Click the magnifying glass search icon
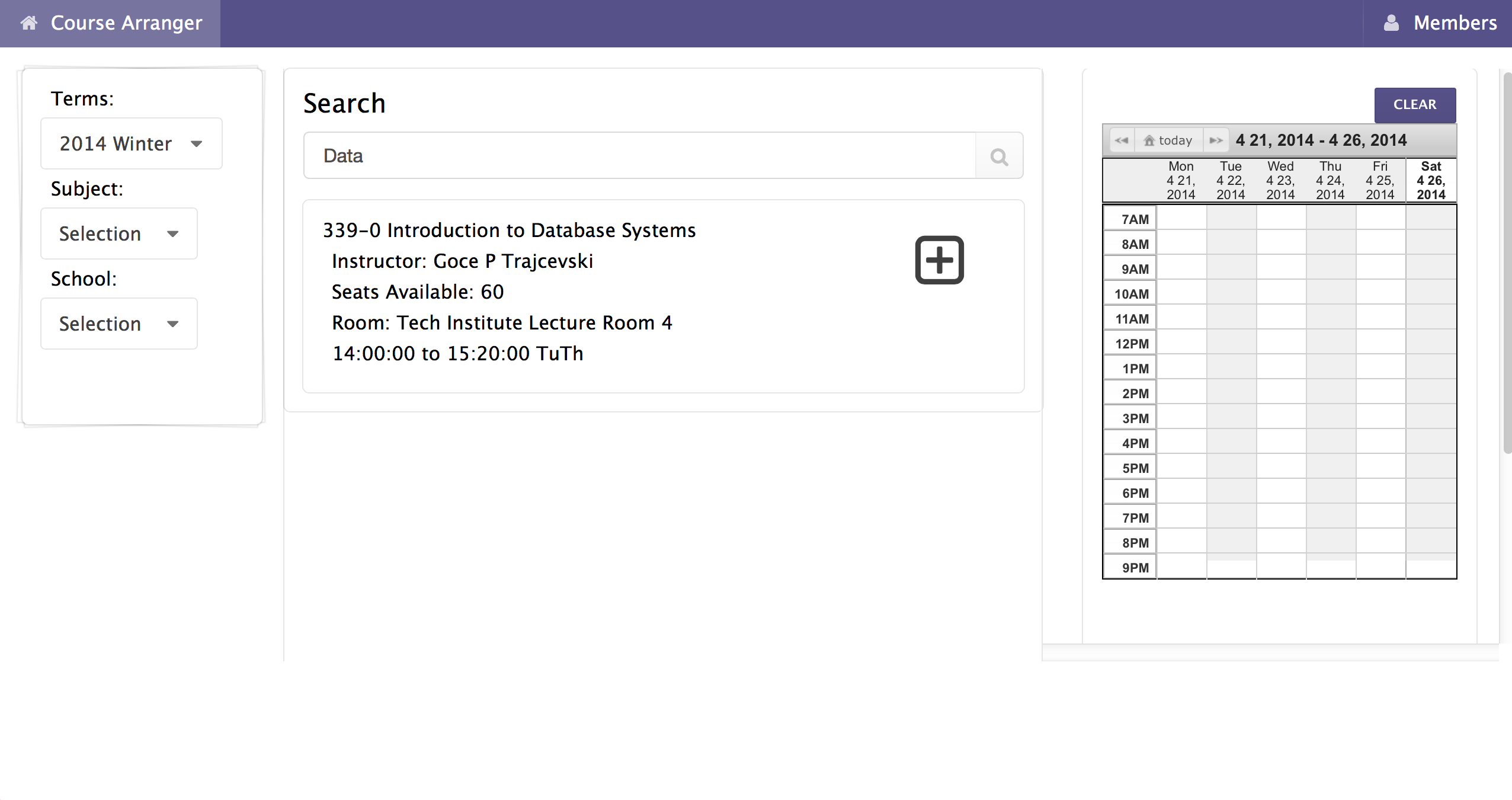The width and height of the screenshot is (1512, 800). click(999, 156)
